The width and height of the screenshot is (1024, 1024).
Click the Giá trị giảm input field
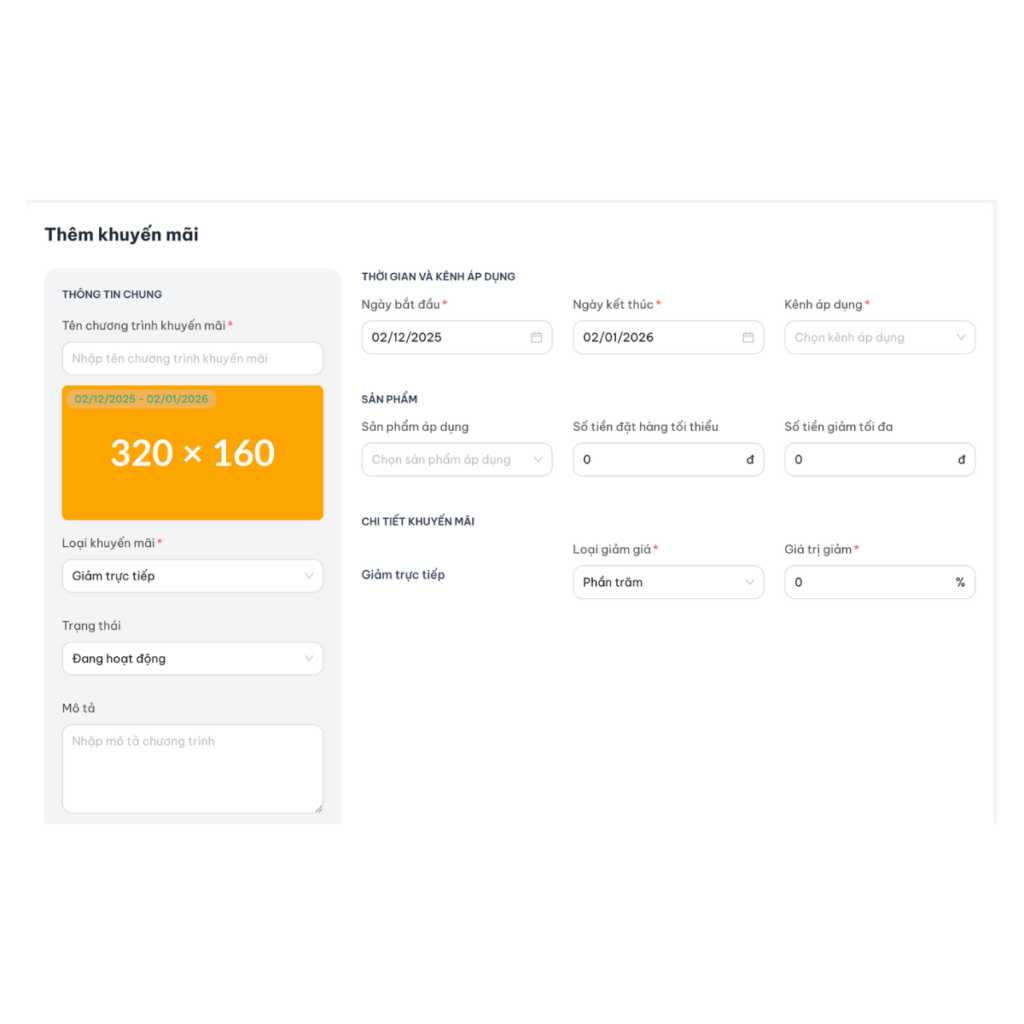870,582
